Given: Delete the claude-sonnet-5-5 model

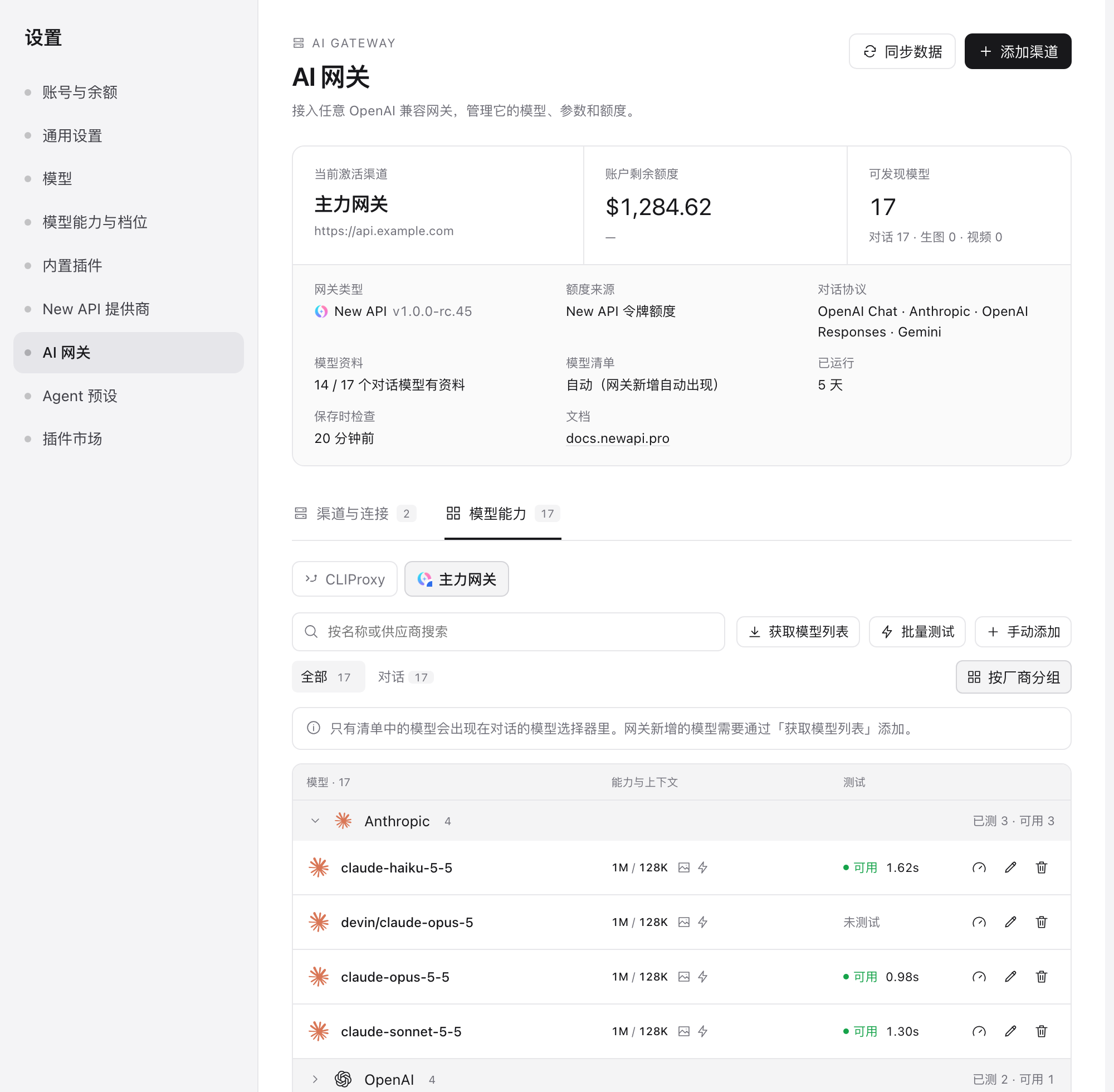Looking at the screenshot, I should pyautogui.click(x=1041, y=1031).
